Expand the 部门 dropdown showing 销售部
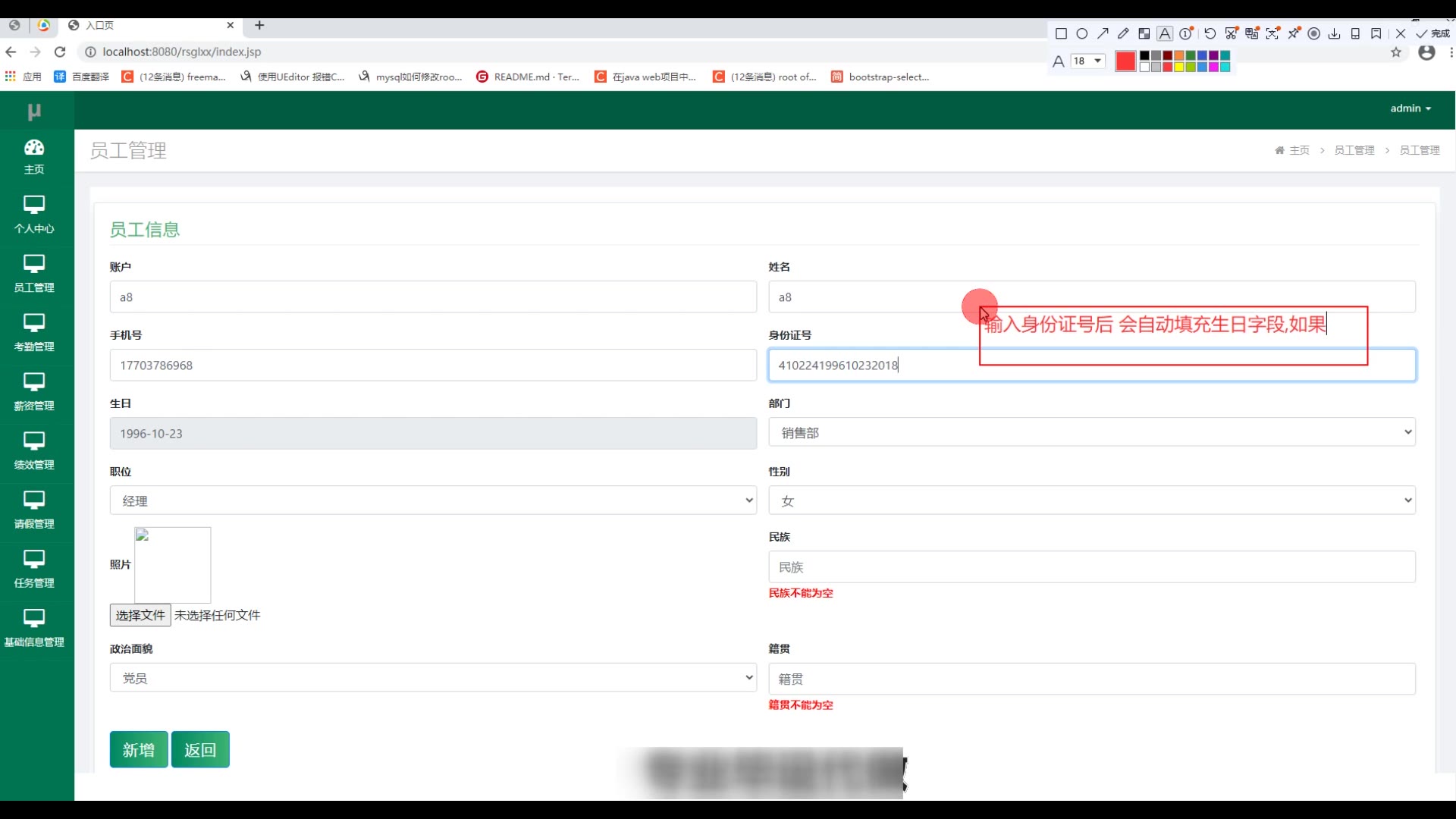The height and width of the screenshot is (819, 1456). (1091, 432)
